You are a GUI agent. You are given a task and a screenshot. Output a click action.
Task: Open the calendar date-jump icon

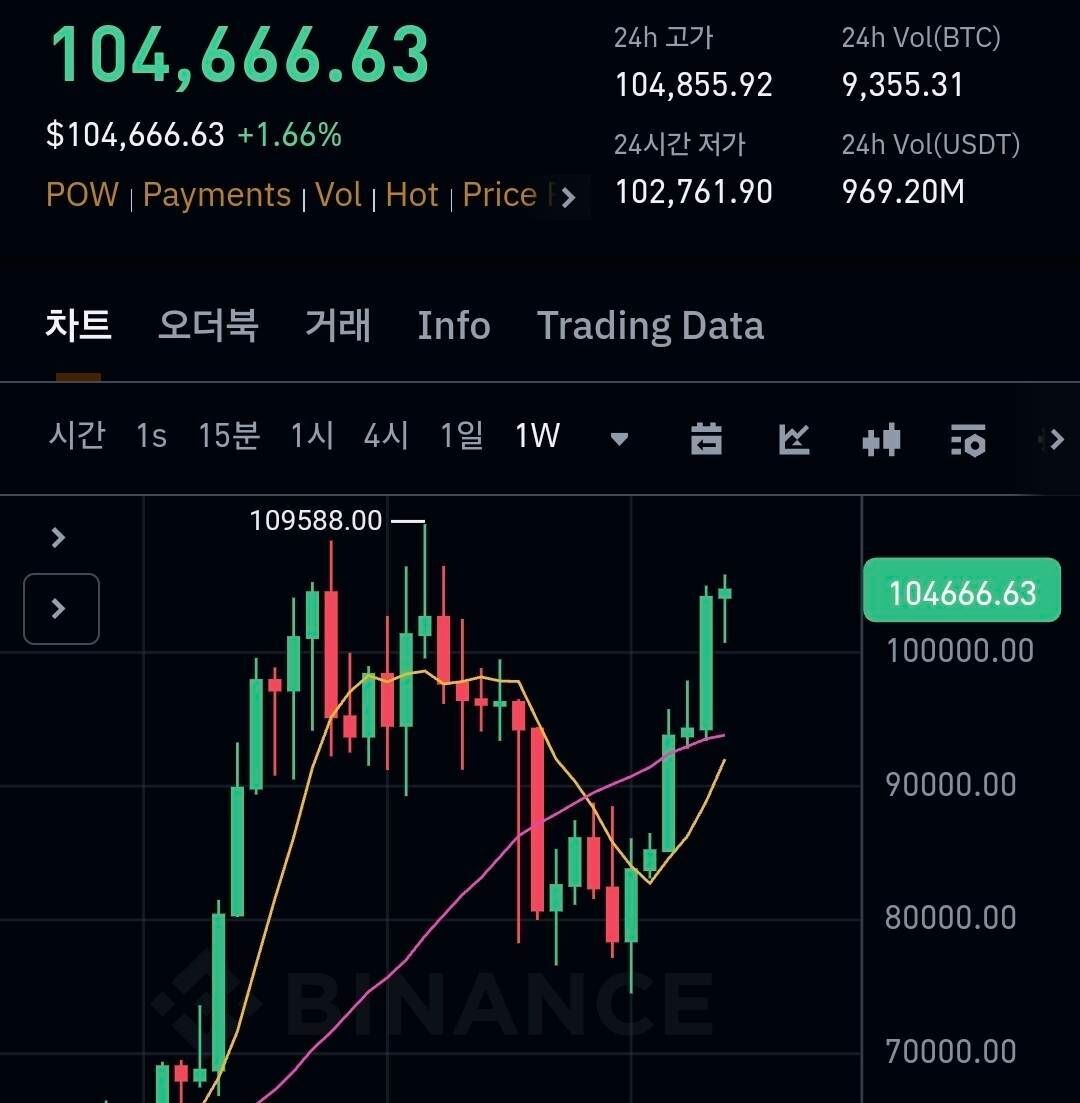click(x=706, y=438)
